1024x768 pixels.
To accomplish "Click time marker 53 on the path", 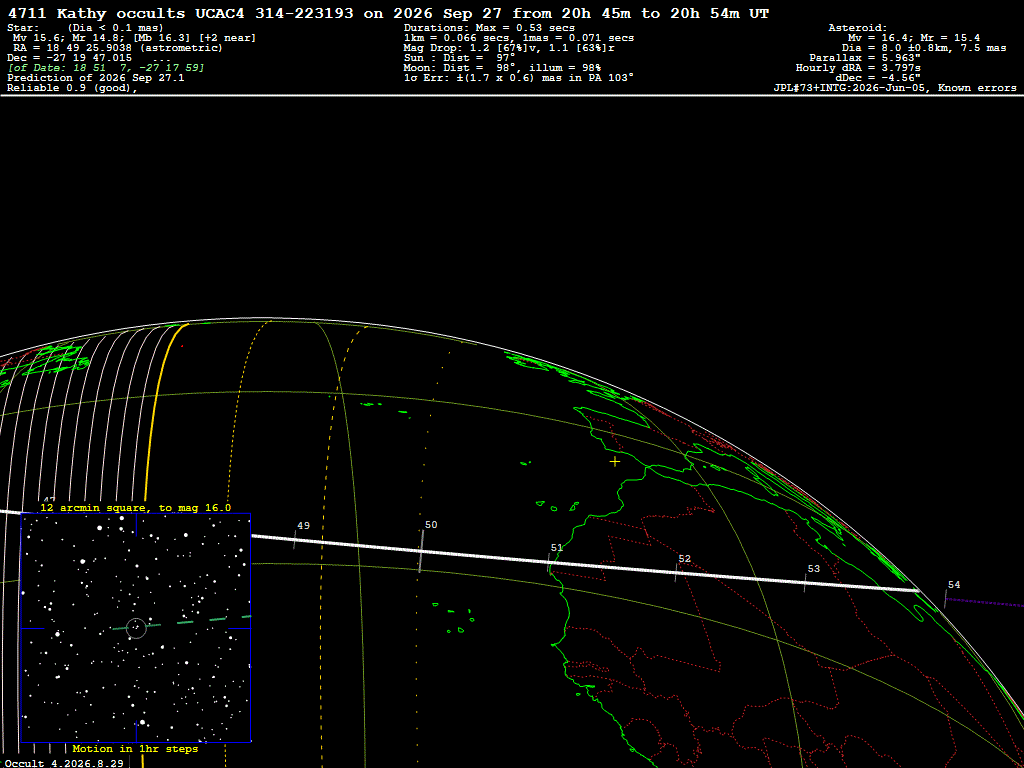I will (x=813, y=569).
